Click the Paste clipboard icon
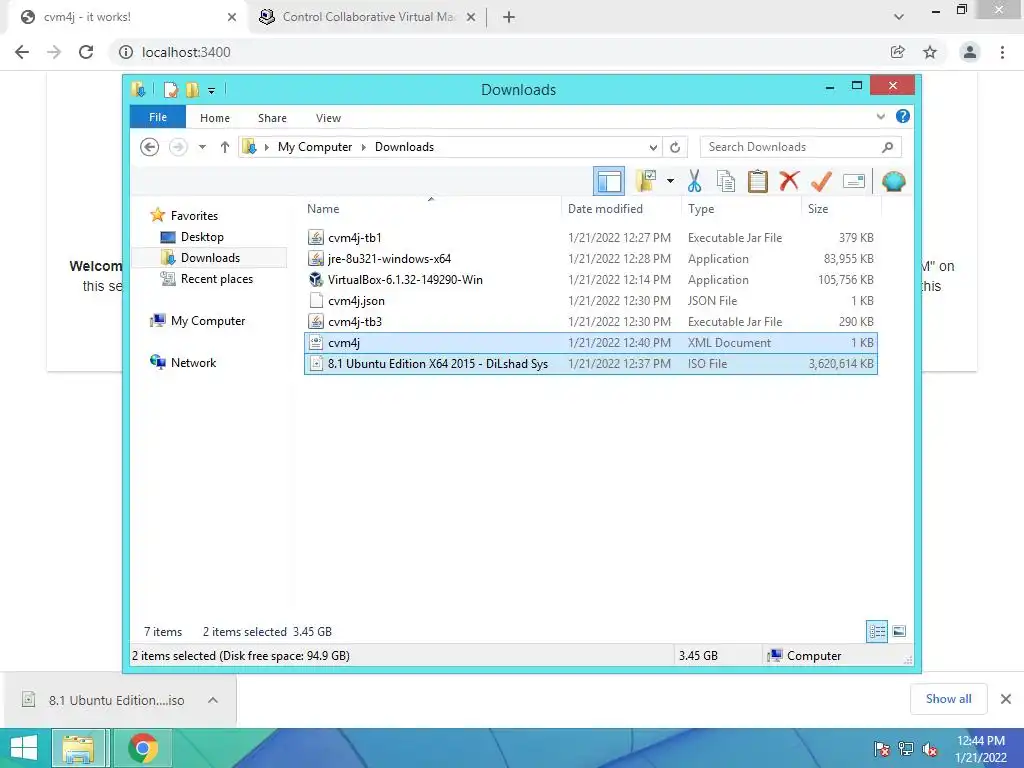The width and height of the screenshot is (1024, 768). 758,181
